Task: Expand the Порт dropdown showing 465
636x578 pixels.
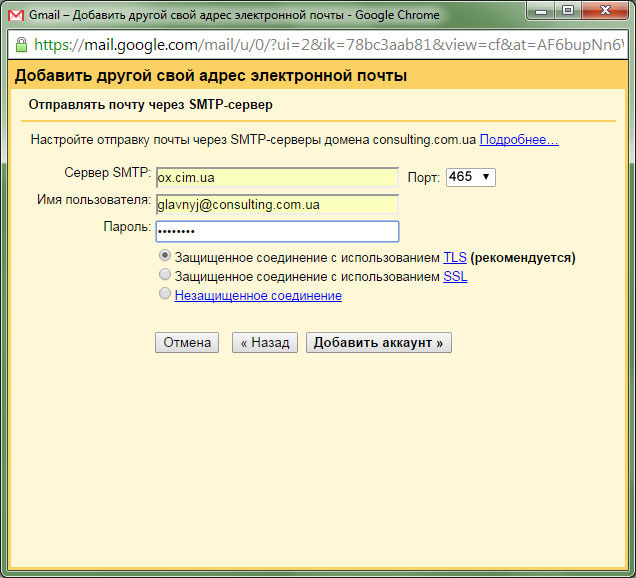Action: [x=470, y=177]
